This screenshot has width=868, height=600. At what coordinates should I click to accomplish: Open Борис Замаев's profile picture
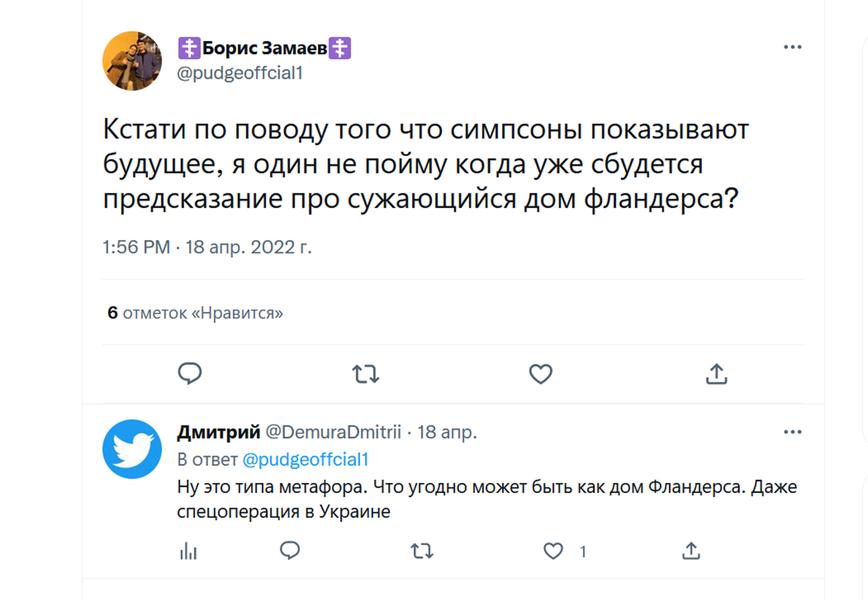point(132,60)
